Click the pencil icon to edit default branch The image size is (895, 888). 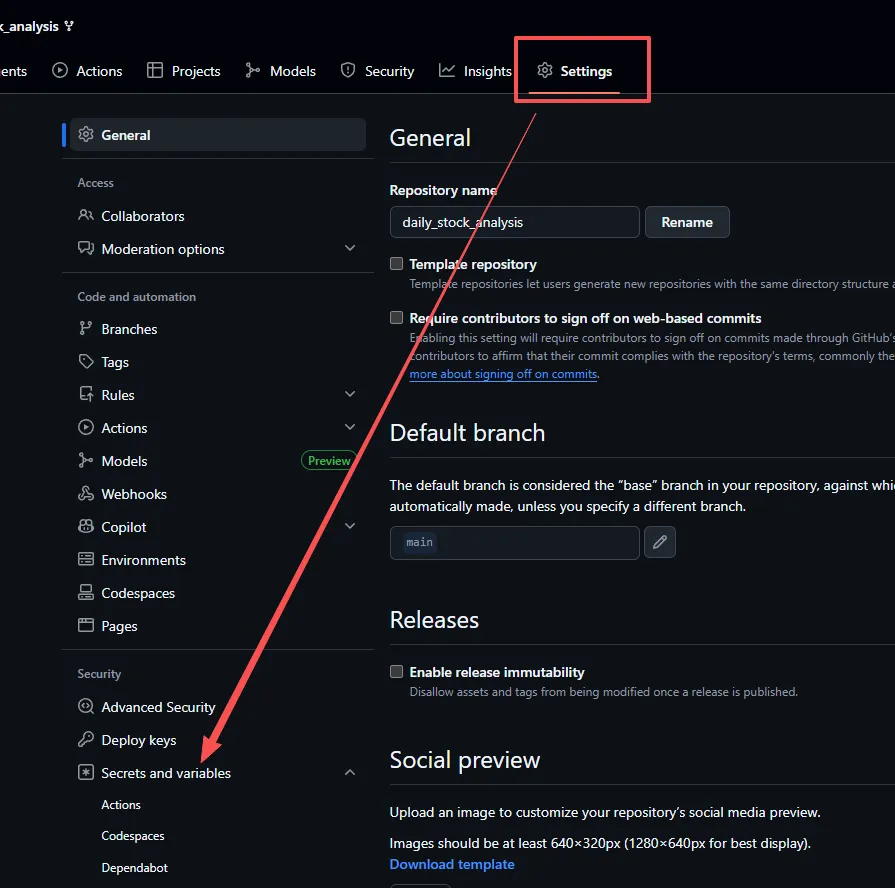coord(659,542)
